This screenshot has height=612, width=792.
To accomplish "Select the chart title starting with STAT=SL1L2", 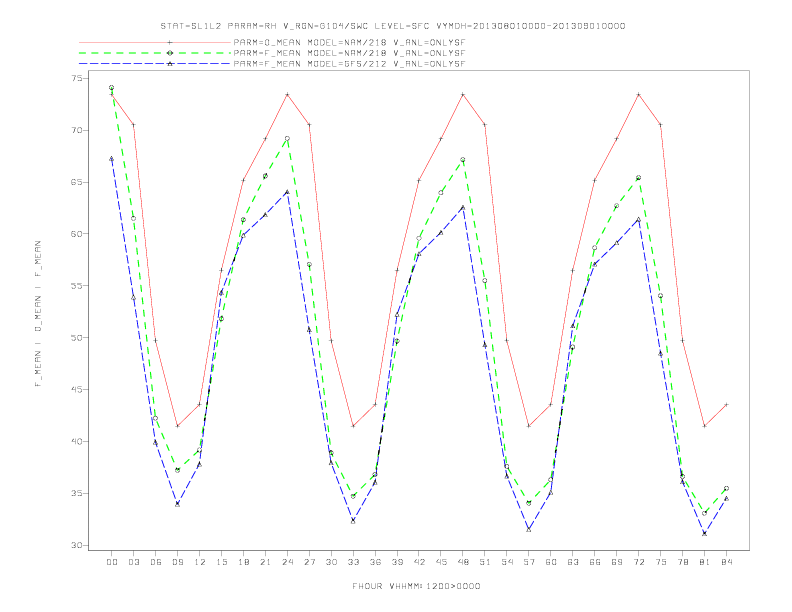I will [x=393, y=26].
